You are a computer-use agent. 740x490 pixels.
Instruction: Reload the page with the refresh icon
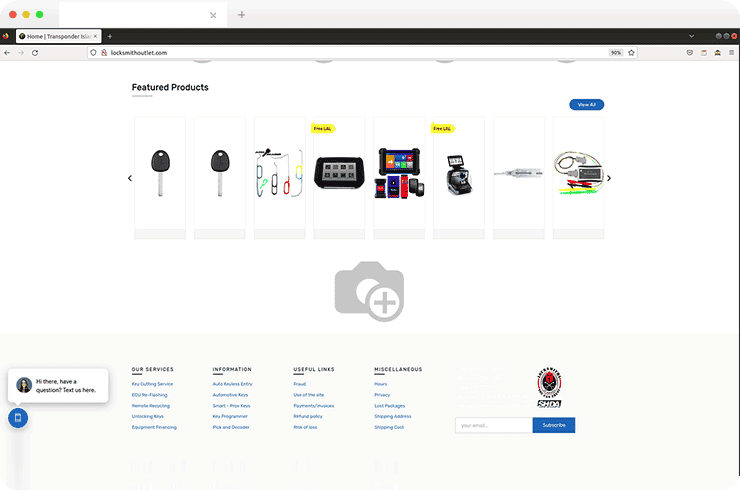[35, 52]
